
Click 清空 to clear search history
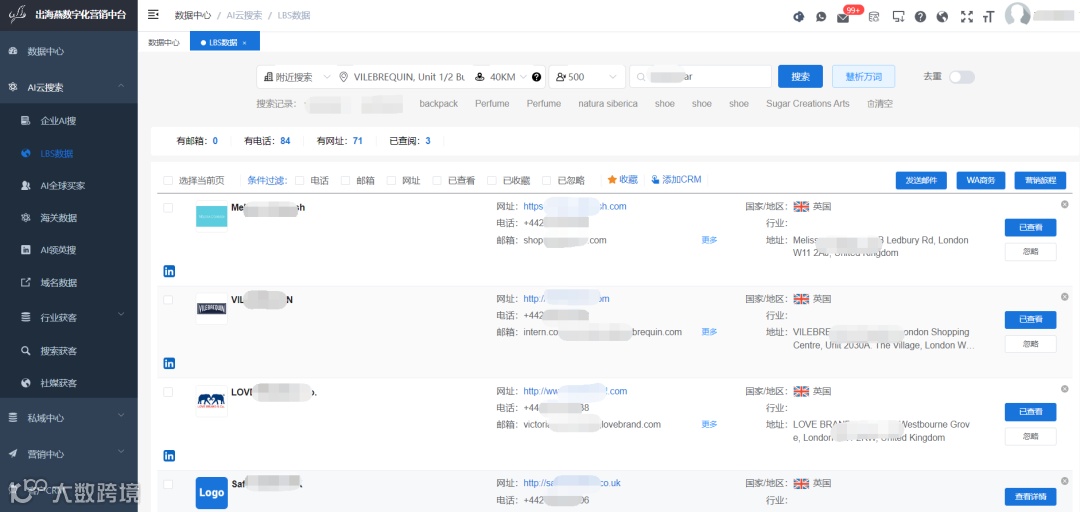[x=880, y=104]
